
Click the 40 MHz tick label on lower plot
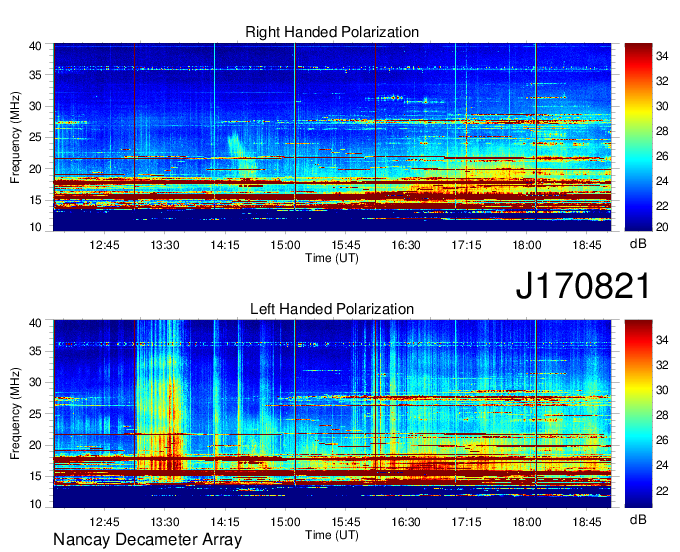35,323
